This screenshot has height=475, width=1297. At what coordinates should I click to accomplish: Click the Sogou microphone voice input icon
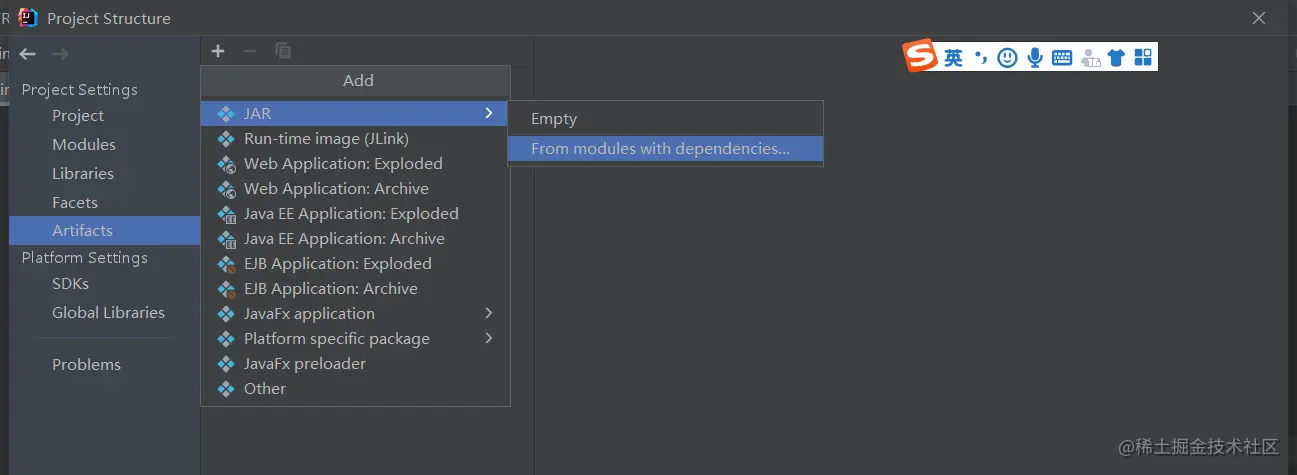pos(1035,58)
